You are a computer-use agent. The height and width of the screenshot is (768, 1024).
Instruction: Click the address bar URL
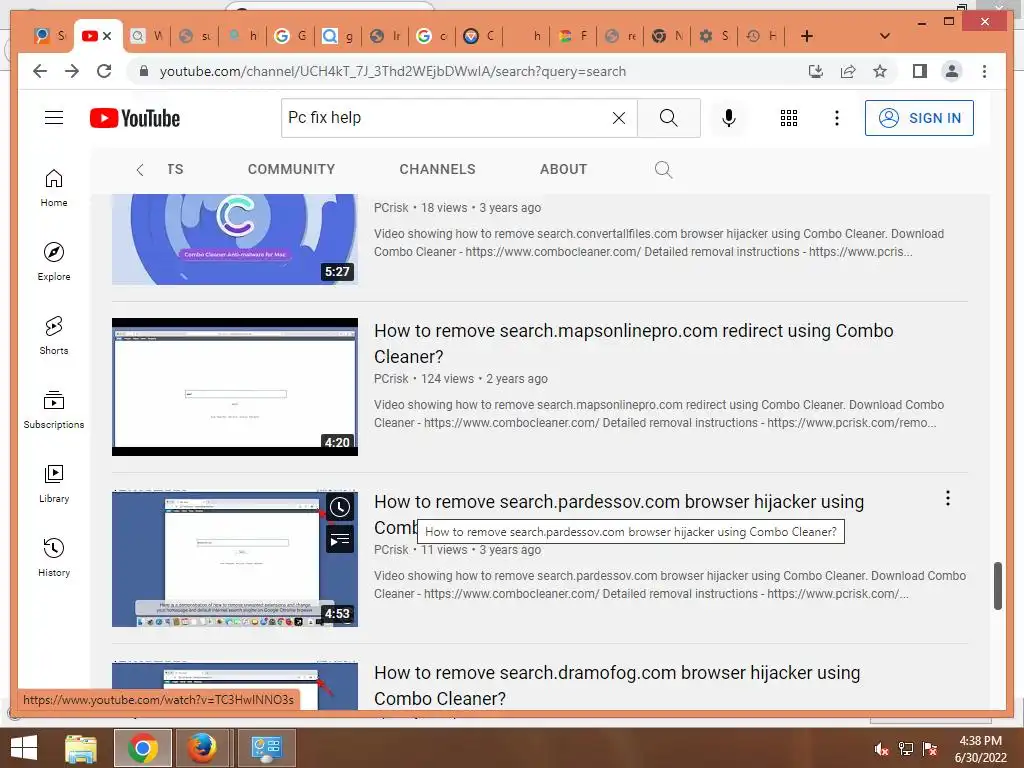coord(392,71)
